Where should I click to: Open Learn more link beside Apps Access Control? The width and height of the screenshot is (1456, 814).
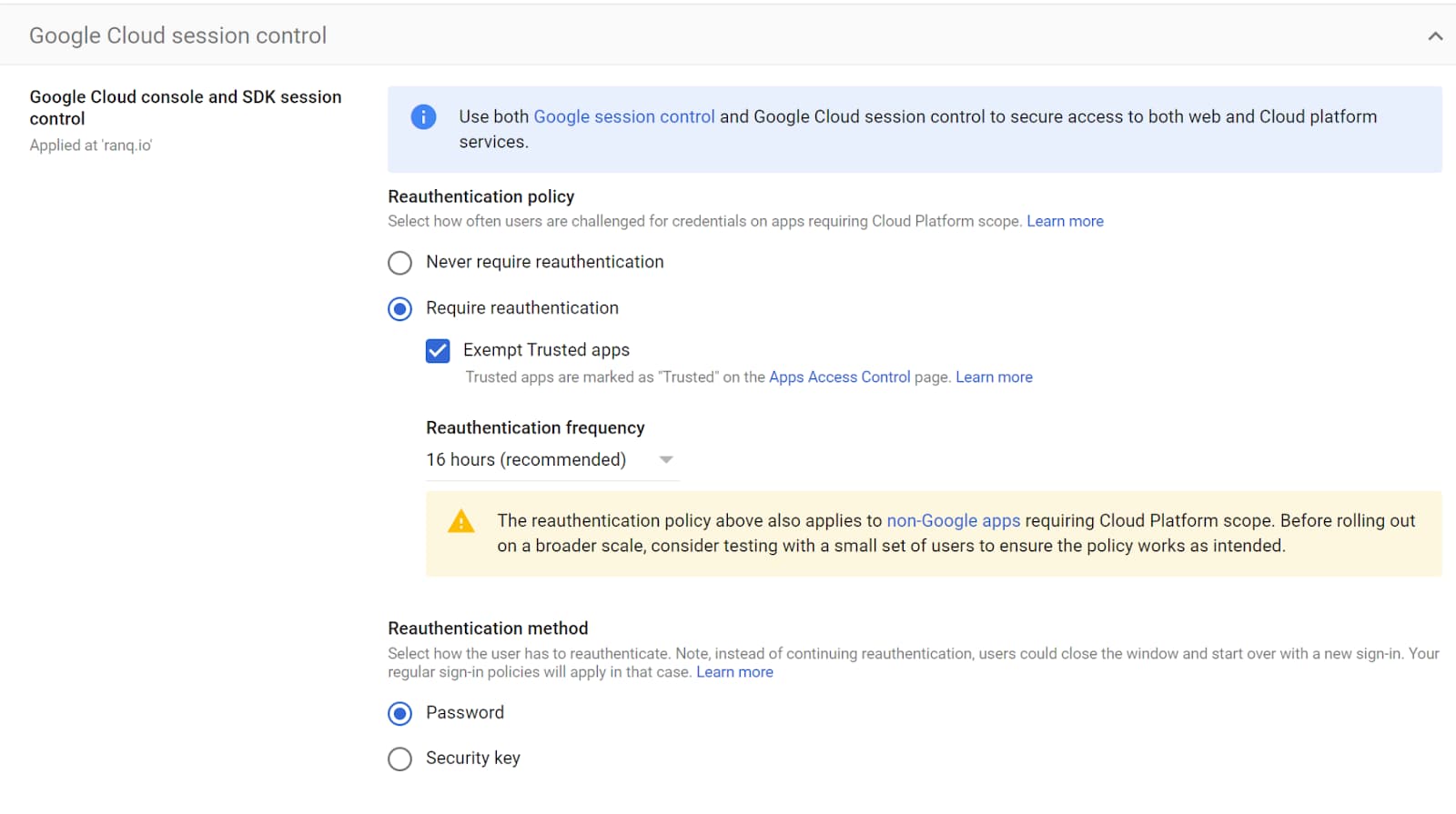994,377
